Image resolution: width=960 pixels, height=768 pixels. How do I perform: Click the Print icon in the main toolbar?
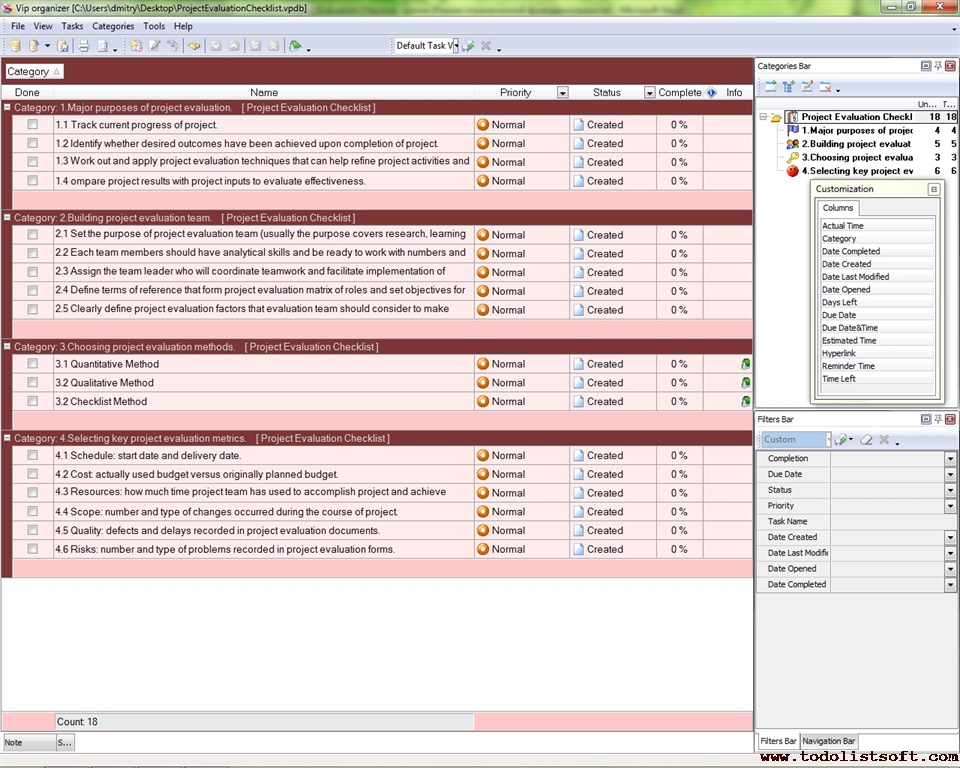[84, 46]
